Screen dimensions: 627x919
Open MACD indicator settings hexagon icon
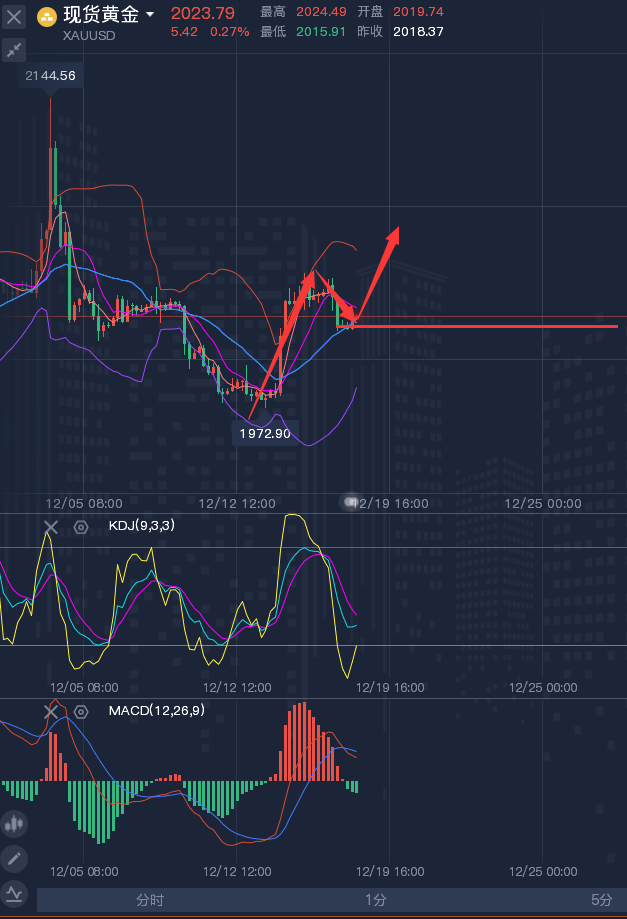81,712
